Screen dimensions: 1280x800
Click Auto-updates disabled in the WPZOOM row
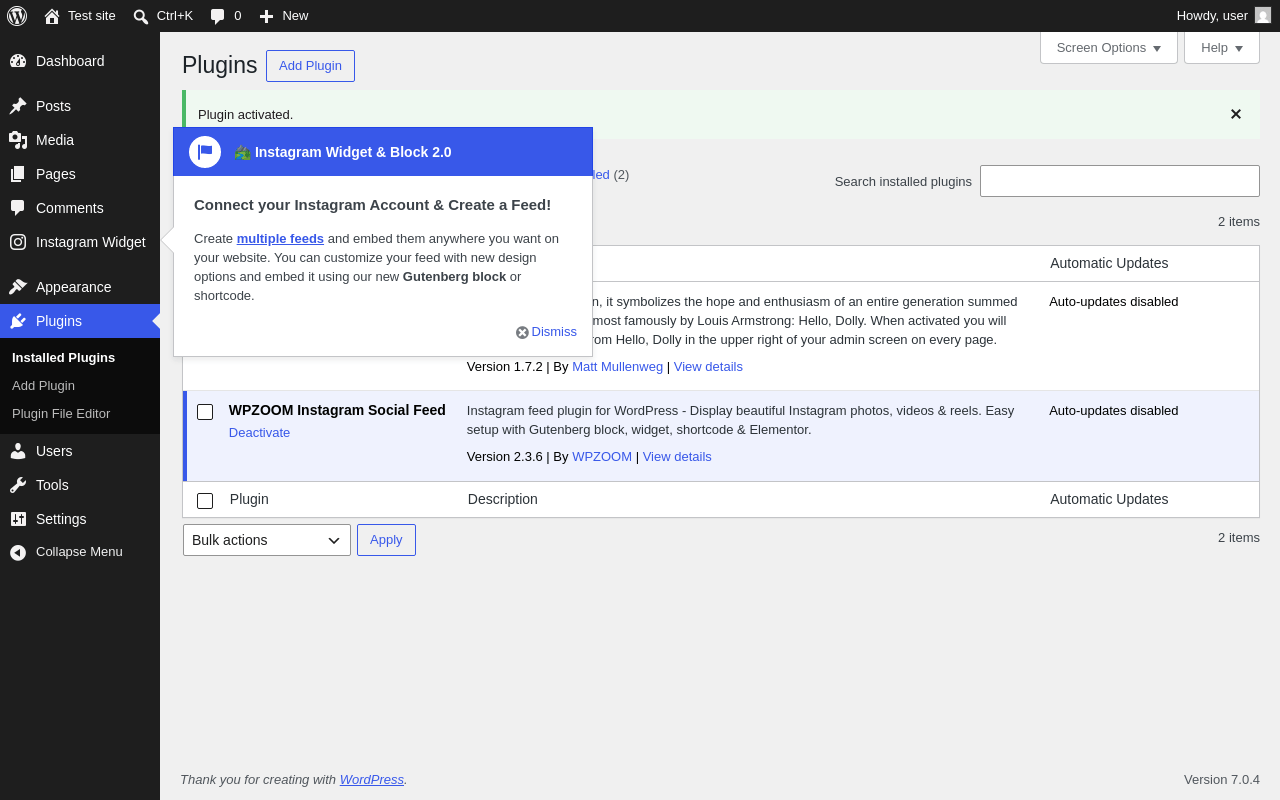coord(1114,410)
